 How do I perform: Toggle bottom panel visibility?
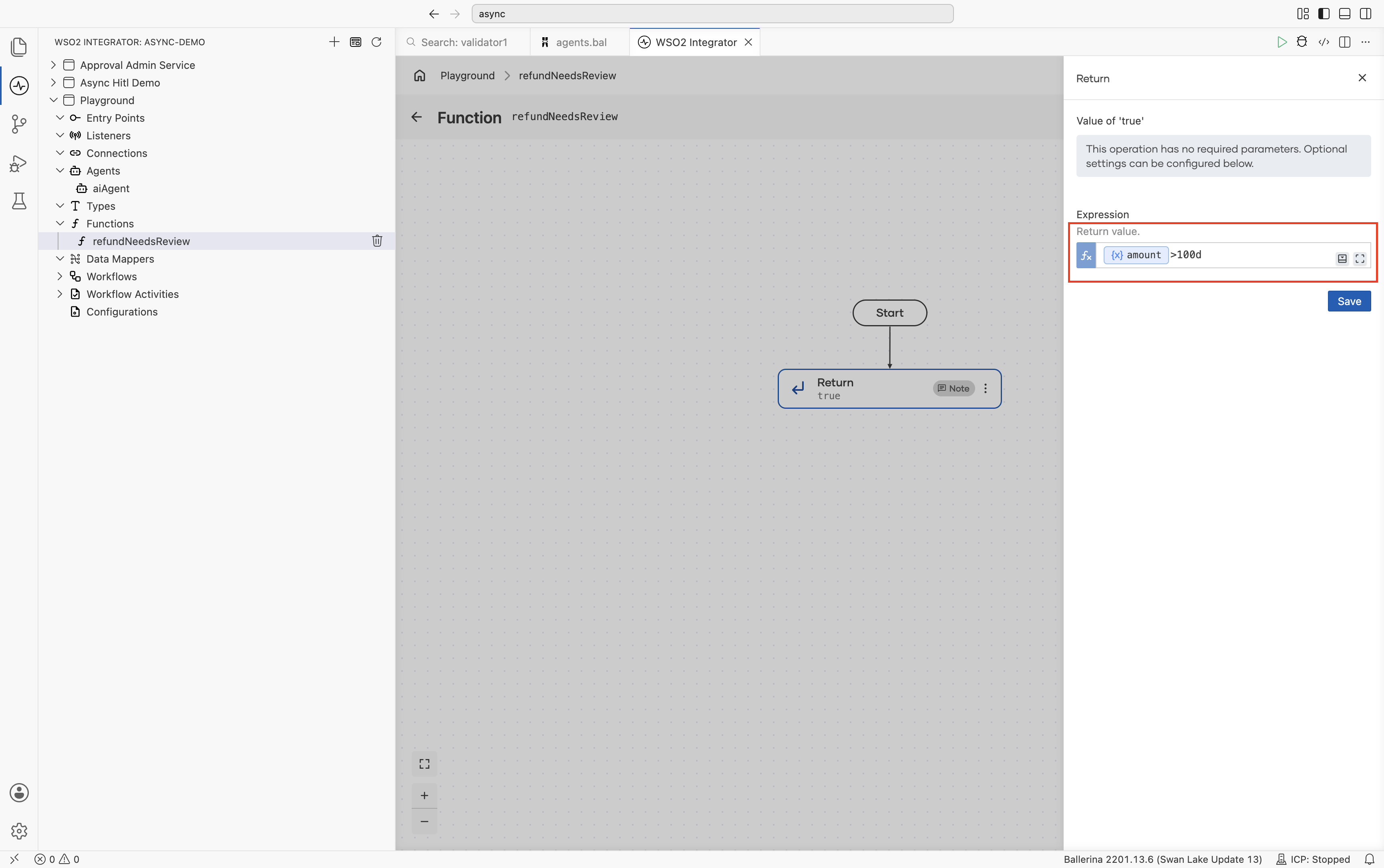pyautogui.click(x=1344, y=14)
